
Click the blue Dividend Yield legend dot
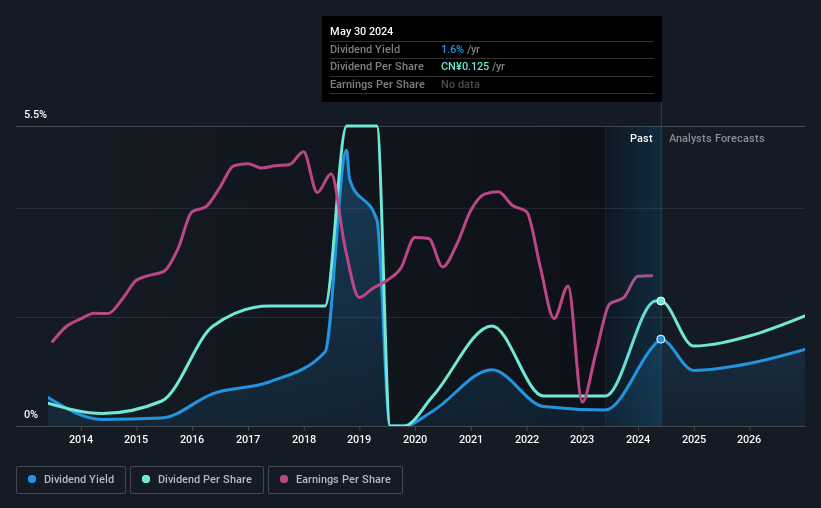[x=32, y=479]
